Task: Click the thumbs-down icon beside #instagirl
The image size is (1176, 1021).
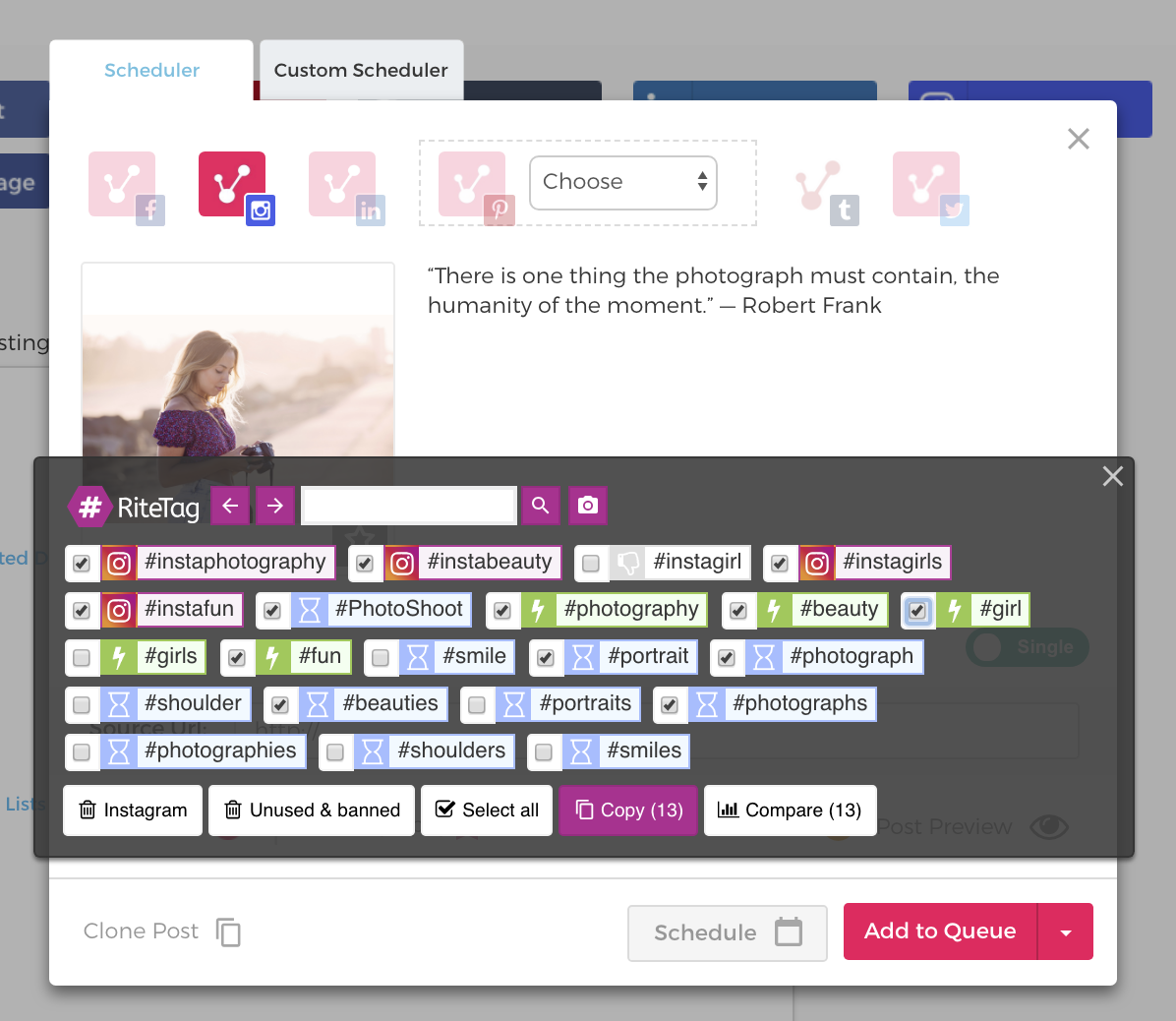Action: click(x=627, y=564)
